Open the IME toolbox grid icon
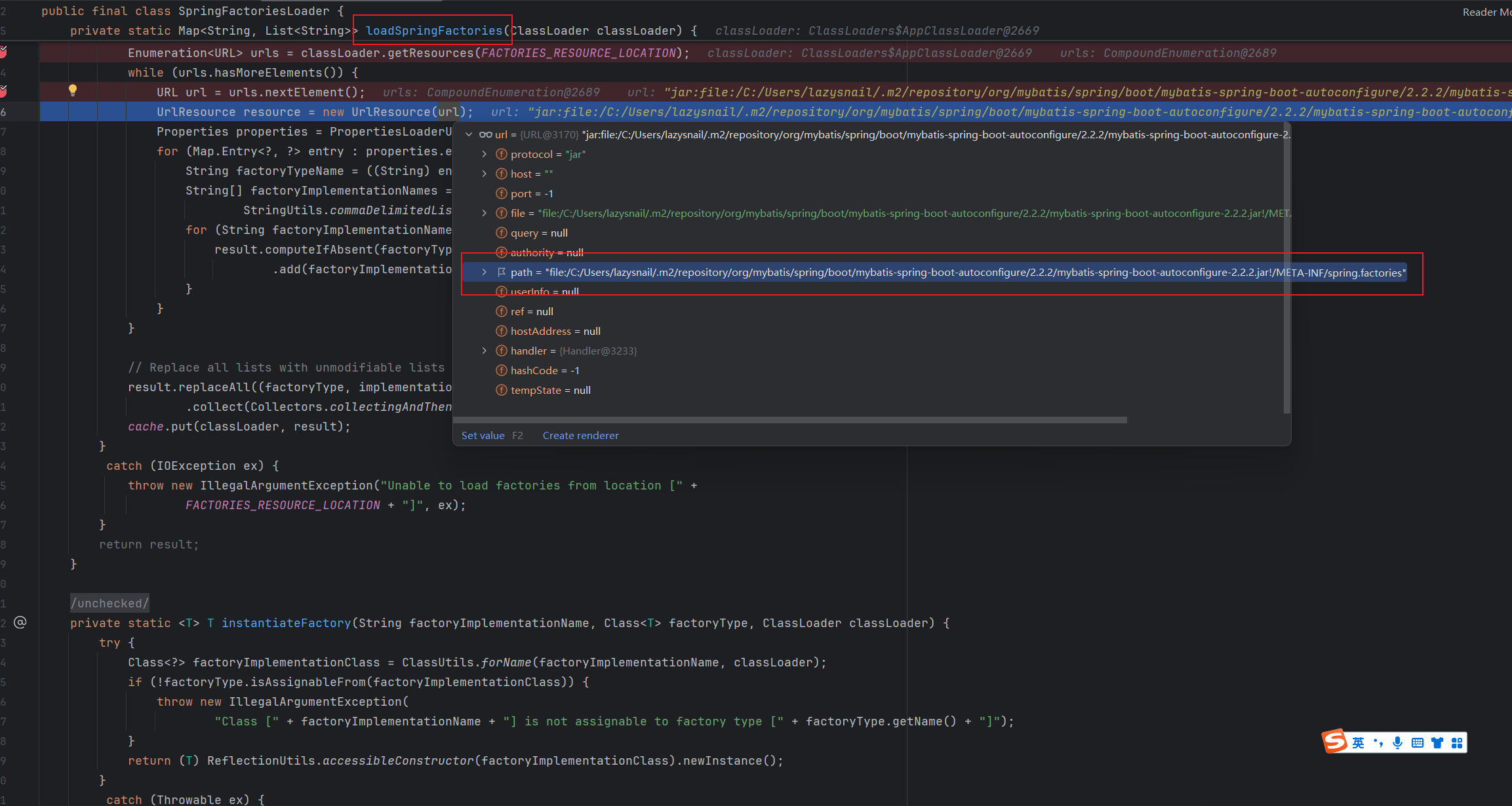The height and width of the screenshot is (806, 1512). click(x=1457, y=743)
